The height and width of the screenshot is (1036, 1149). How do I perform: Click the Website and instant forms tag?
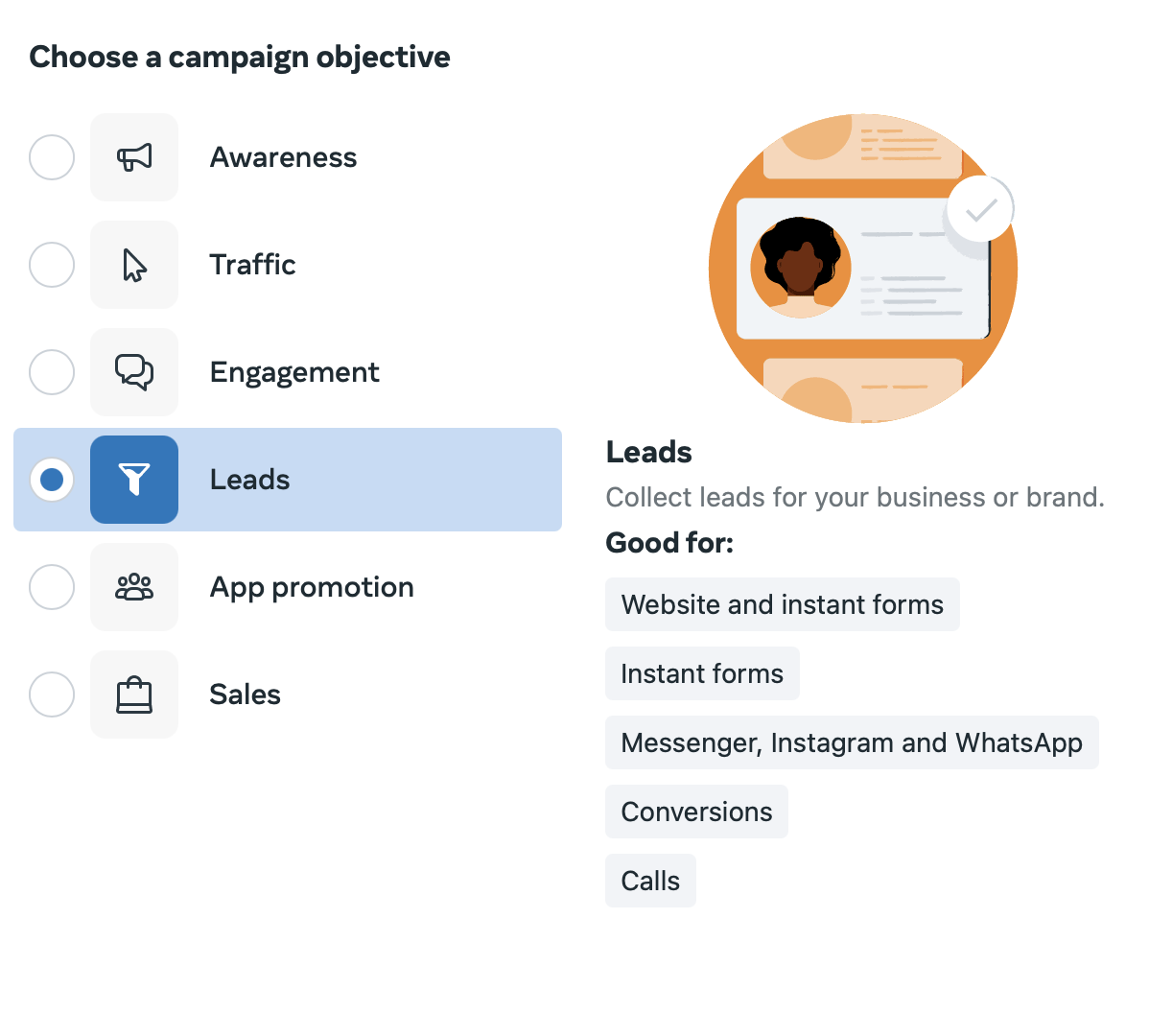[782, 604]
